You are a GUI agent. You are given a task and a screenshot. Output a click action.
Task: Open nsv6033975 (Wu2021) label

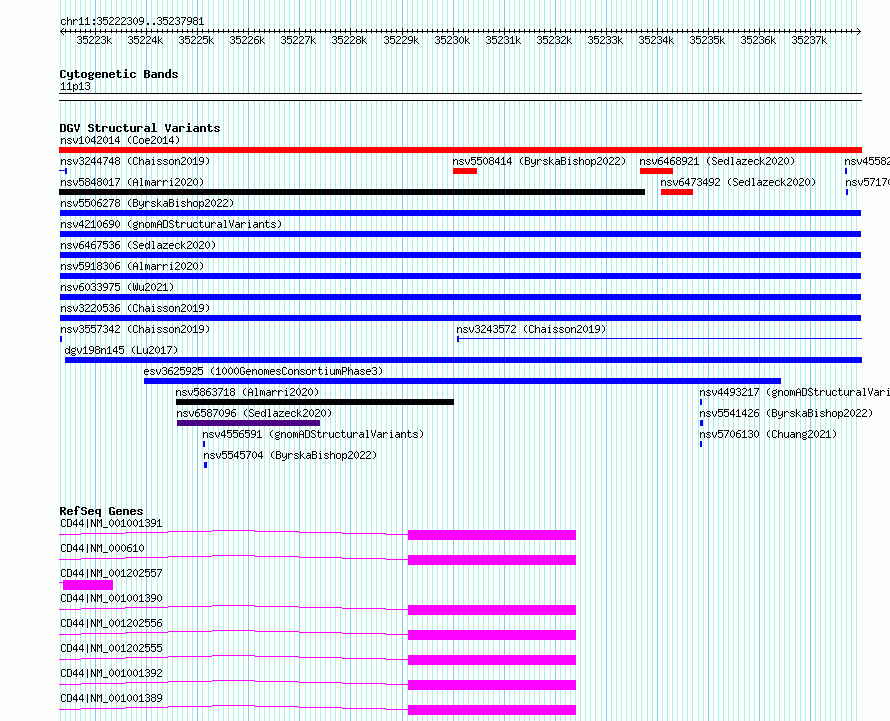[117, 287]
